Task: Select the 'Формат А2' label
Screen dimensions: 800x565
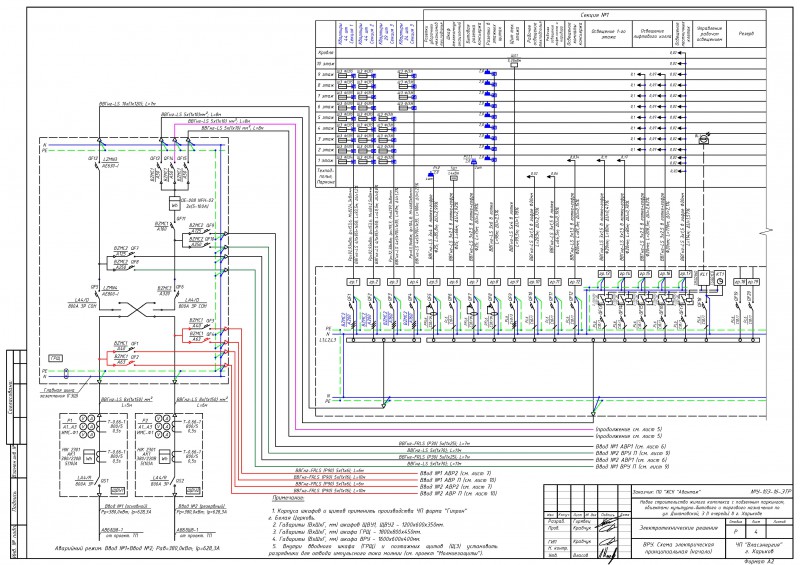Action: point(759,561)
